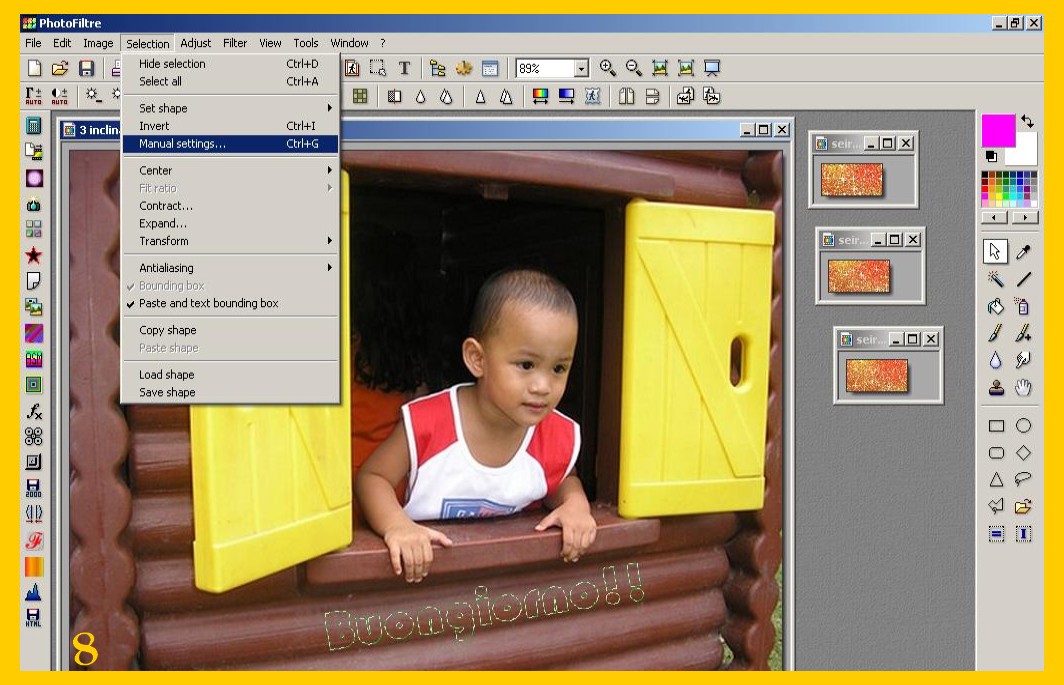The height and width of the screenshot is (685, 1064).
Task: Select the Magic Wand tool
Action: (996, 279)
